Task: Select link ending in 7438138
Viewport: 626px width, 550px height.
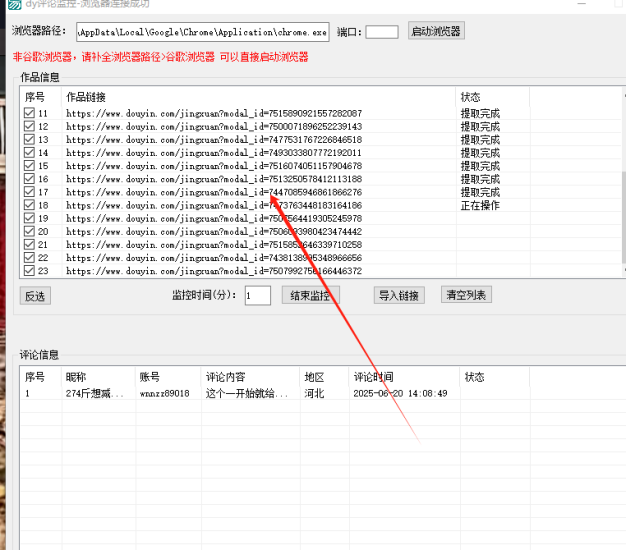Action: 214,258
